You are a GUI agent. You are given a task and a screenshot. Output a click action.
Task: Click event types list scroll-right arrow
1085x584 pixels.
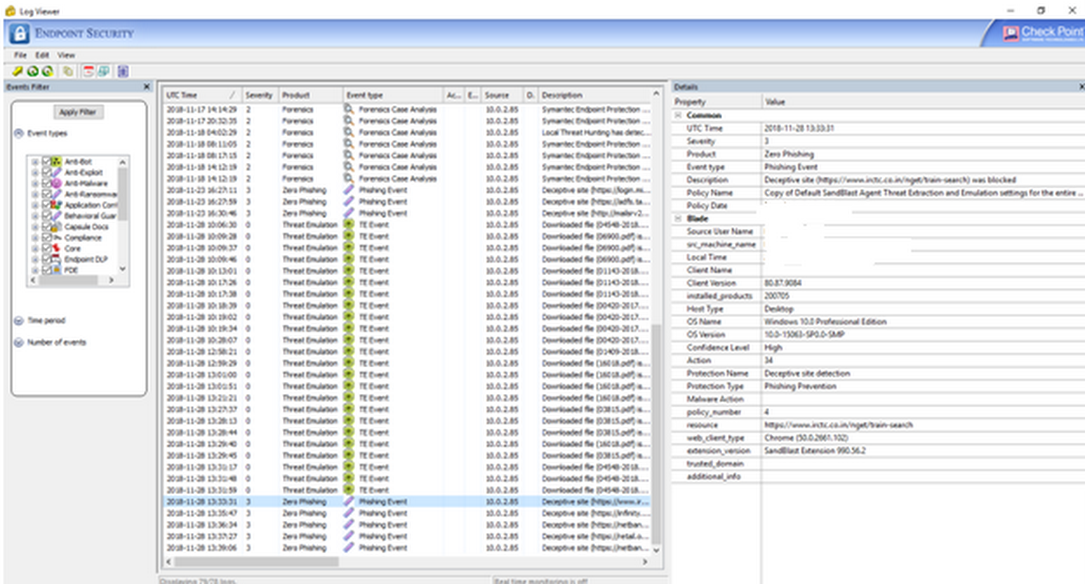(x=111, y=280)
